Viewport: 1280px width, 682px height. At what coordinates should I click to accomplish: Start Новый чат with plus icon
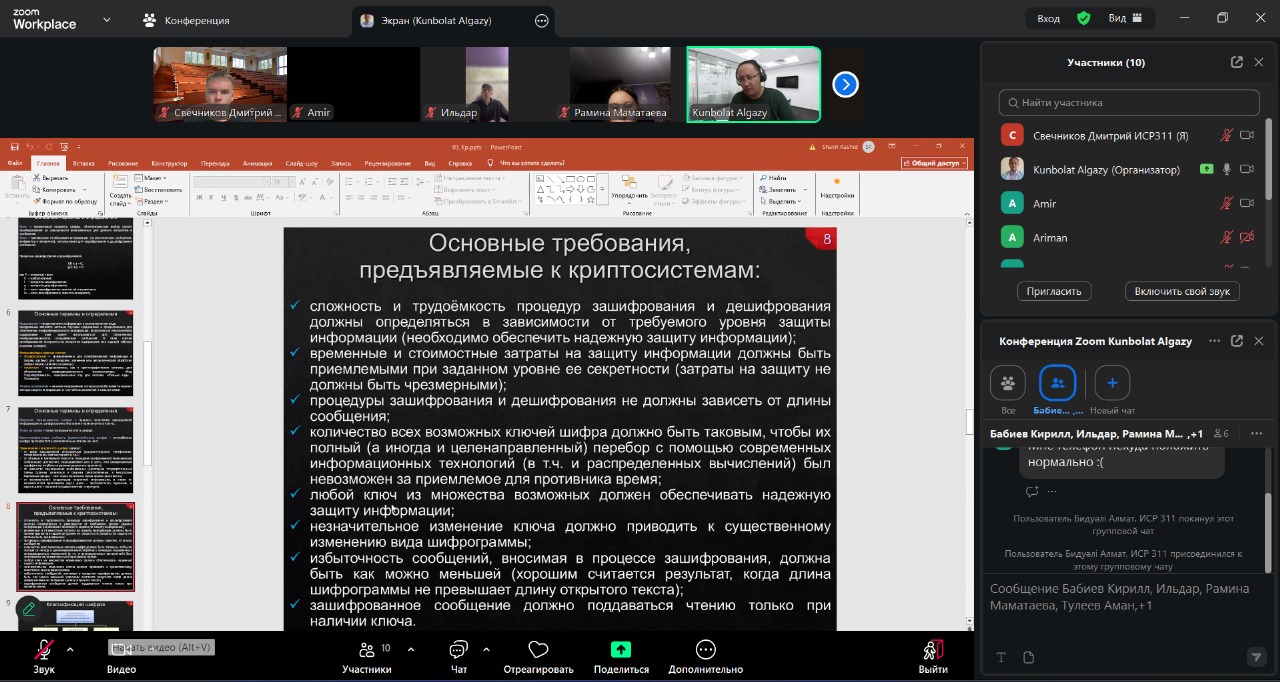click(x=1112, y=384)
